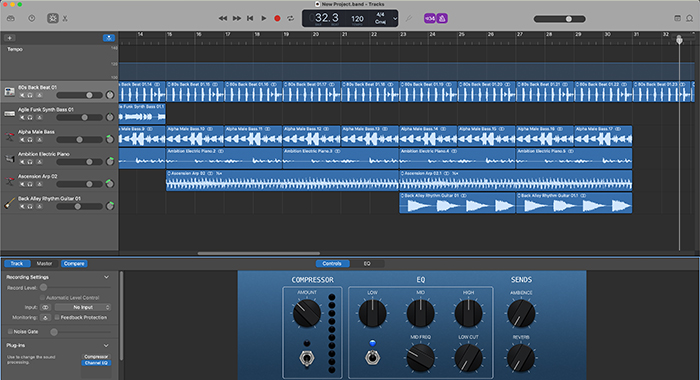700x380 pixels.
Task: Solo the Ascension Arp 02 track
Action: pyautogui.click(x=30, y=184)
